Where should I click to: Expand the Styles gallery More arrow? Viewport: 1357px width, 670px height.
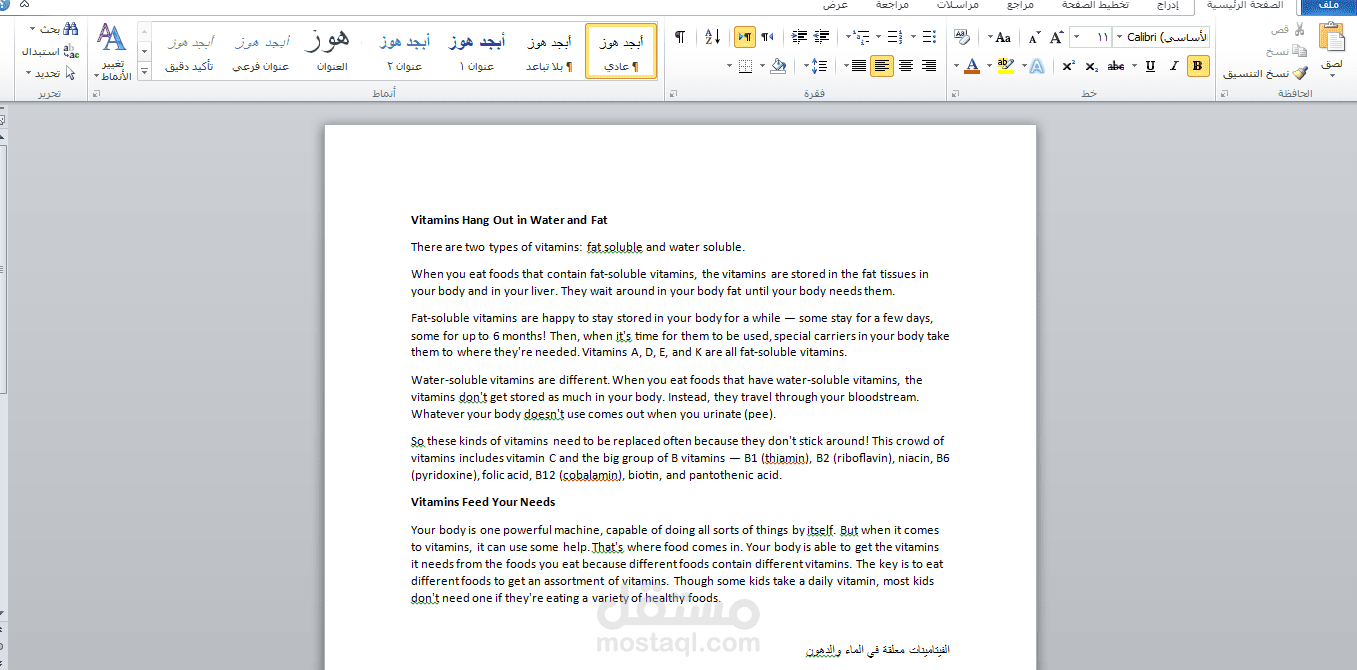(x=144, y=71)
